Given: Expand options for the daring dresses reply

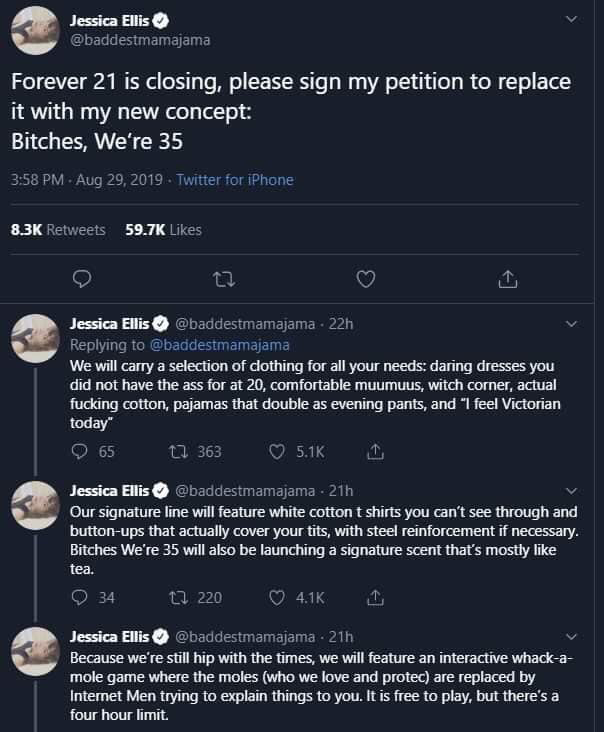Looking at the screenshot, I should (571, 323).
